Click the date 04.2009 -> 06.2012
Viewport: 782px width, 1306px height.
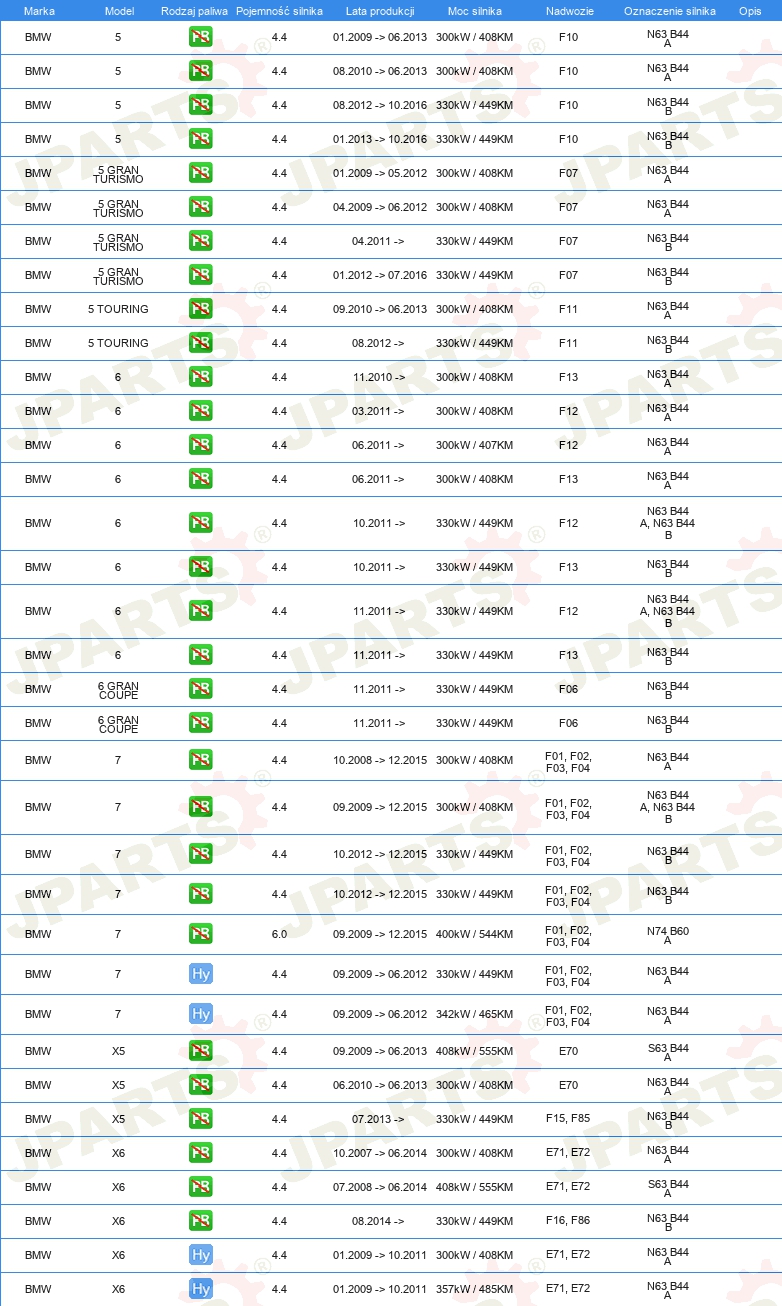(x=379, y=207)
